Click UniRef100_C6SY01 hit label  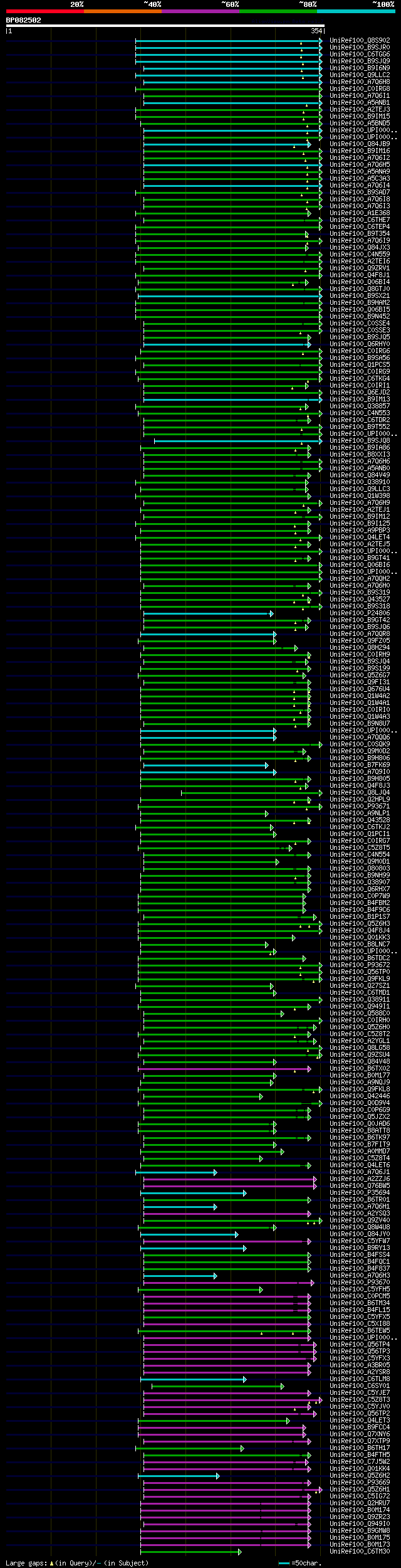pyautogui.click(x=360, y=1386)
